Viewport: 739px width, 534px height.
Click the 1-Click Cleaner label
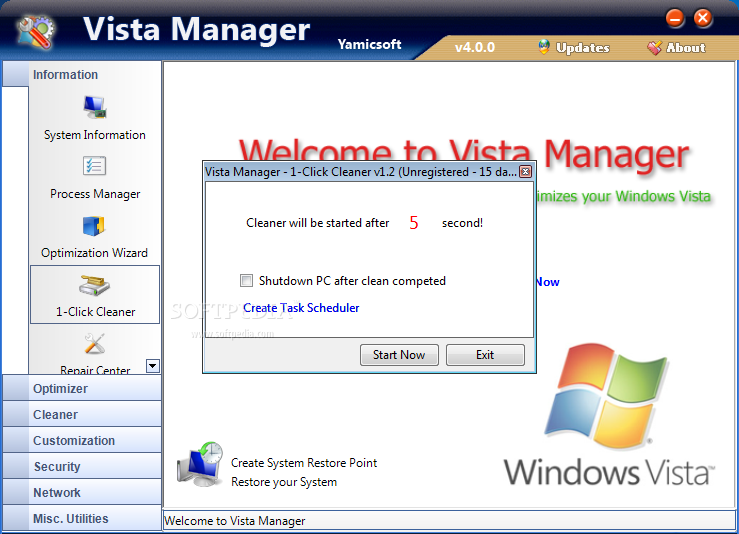point(96,312)
